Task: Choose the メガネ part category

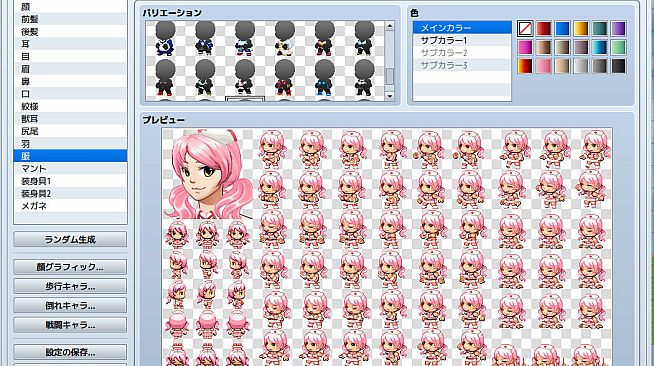Action: coord(70,206)
